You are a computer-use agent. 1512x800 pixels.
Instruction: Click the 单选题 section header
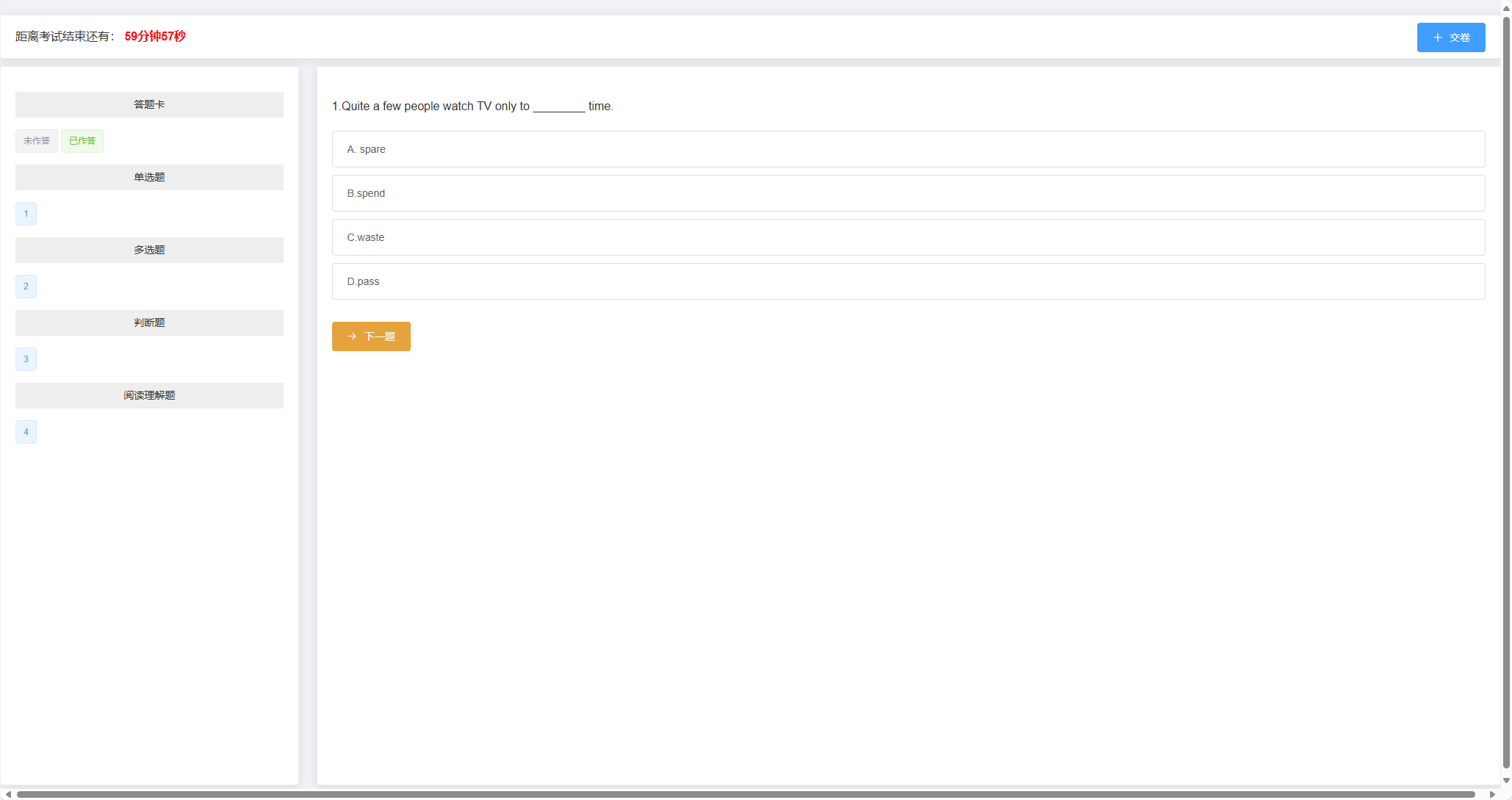click(x=149, y=177)
